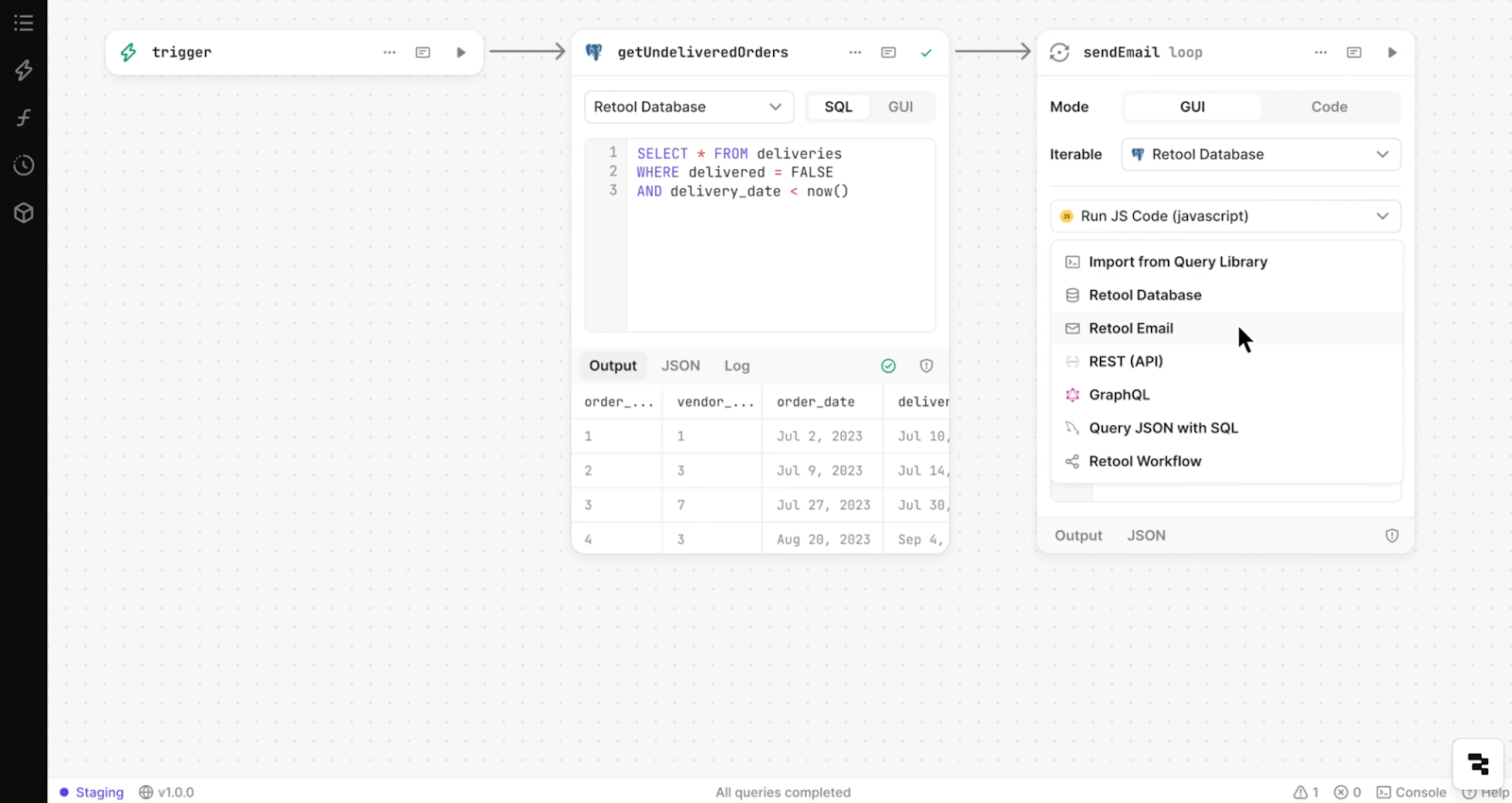This screenshot has width=1512, height=803.
Task: Choose Query JSON with SQL option
Action: pyautogui.click(x=1227, y=428)
